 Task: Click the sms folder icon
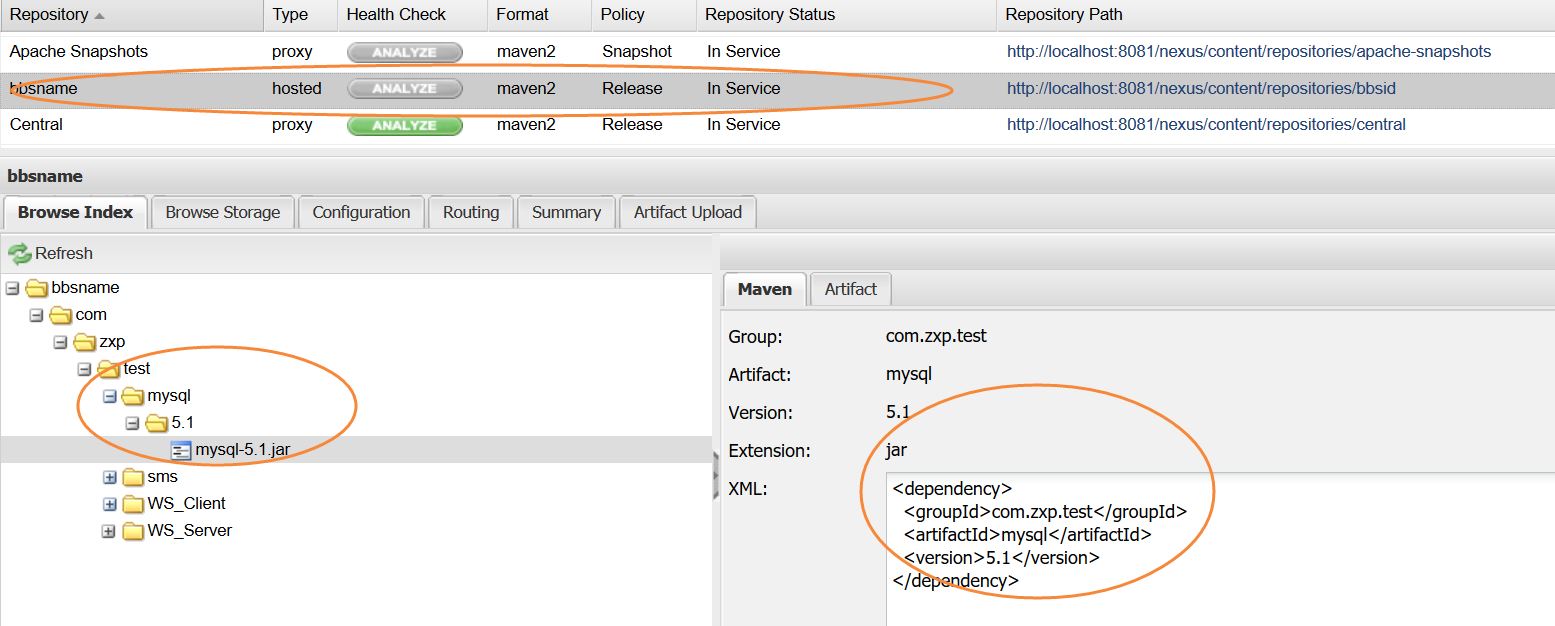[133, 477]
